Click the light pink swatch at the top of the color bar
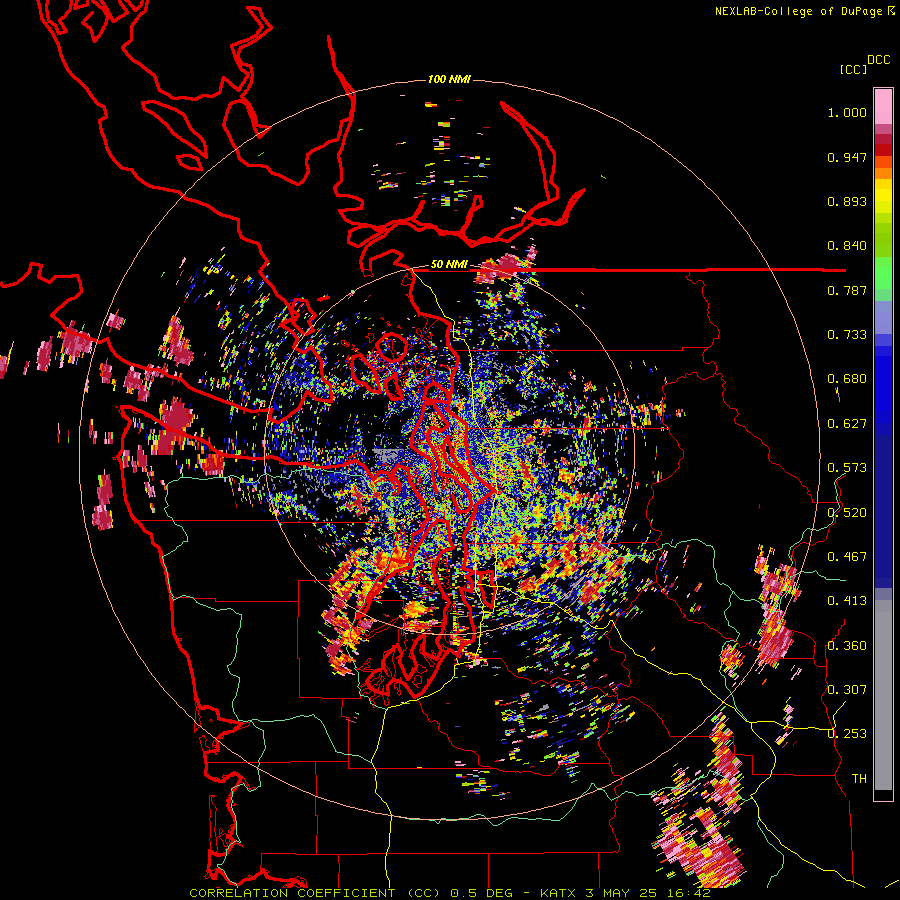 click(883, 107)
